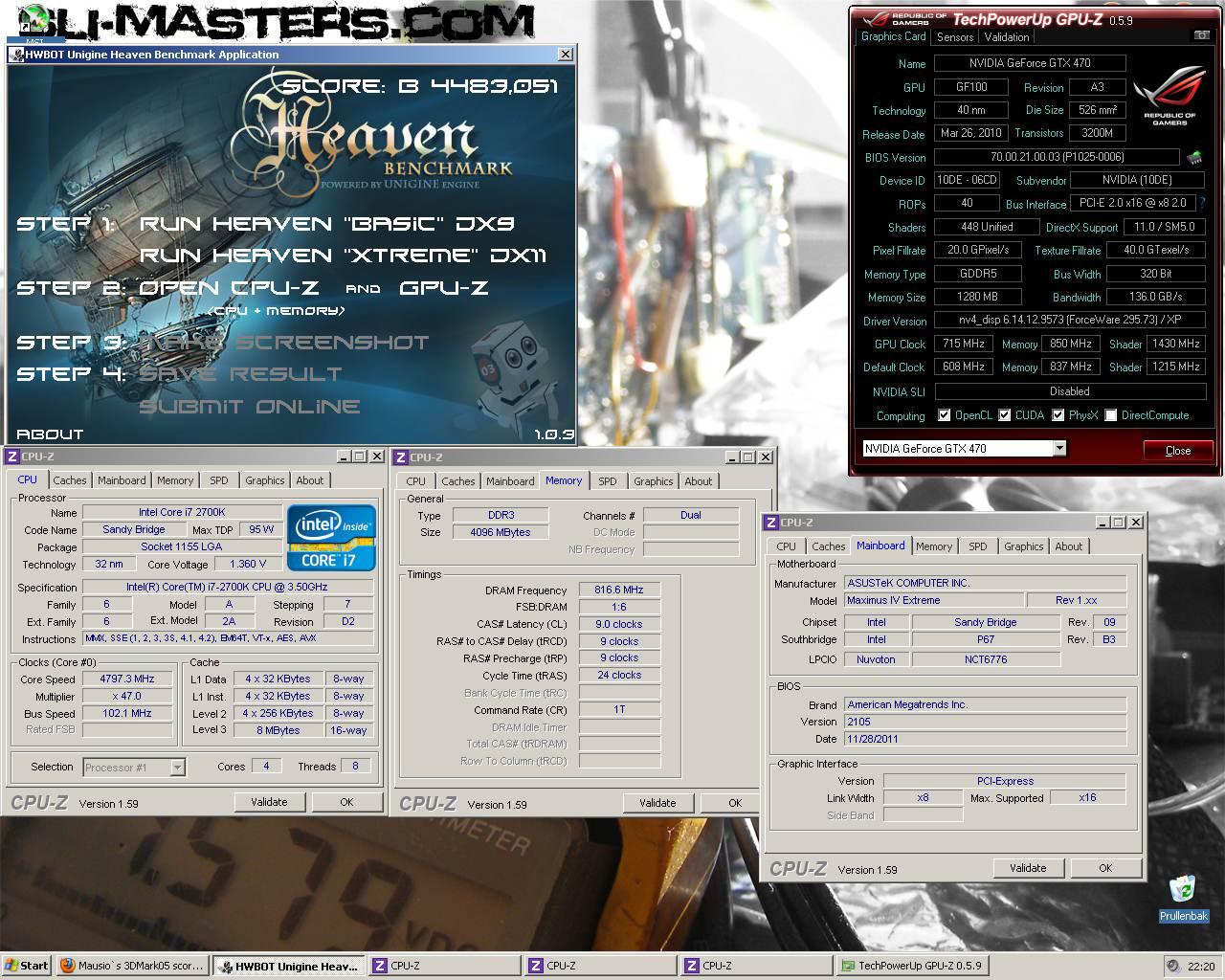Switch to HWBOT Unigine Heaven taskbar item
The width and height of the screenshot is (1225, 980).
288,966
